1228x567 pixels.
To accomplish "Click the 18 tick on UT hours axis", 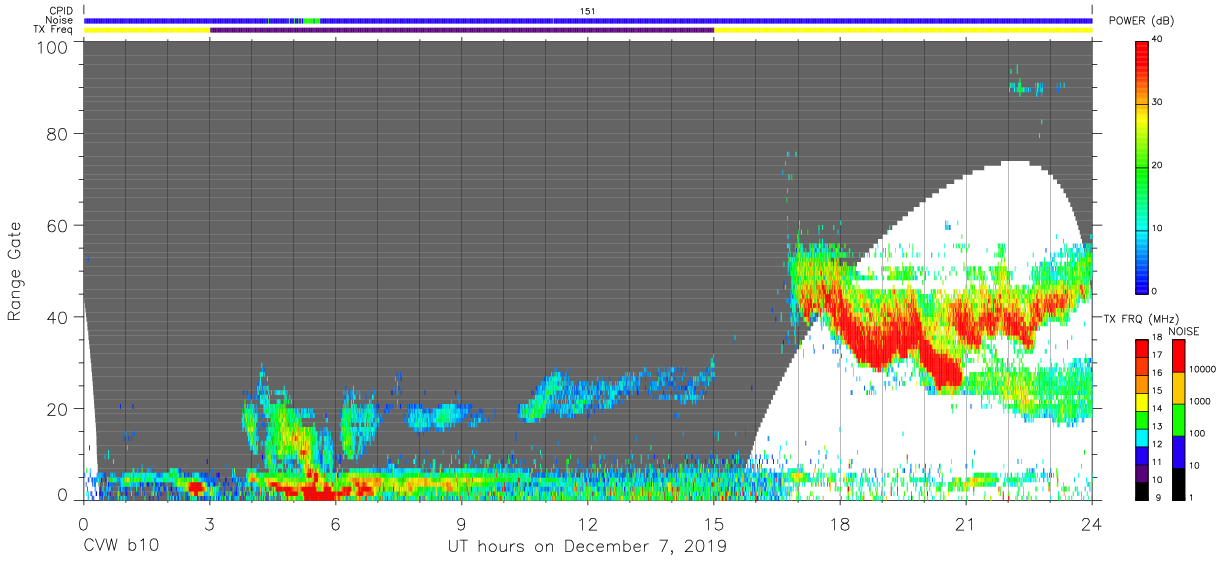I will click(x=840, y=523).
